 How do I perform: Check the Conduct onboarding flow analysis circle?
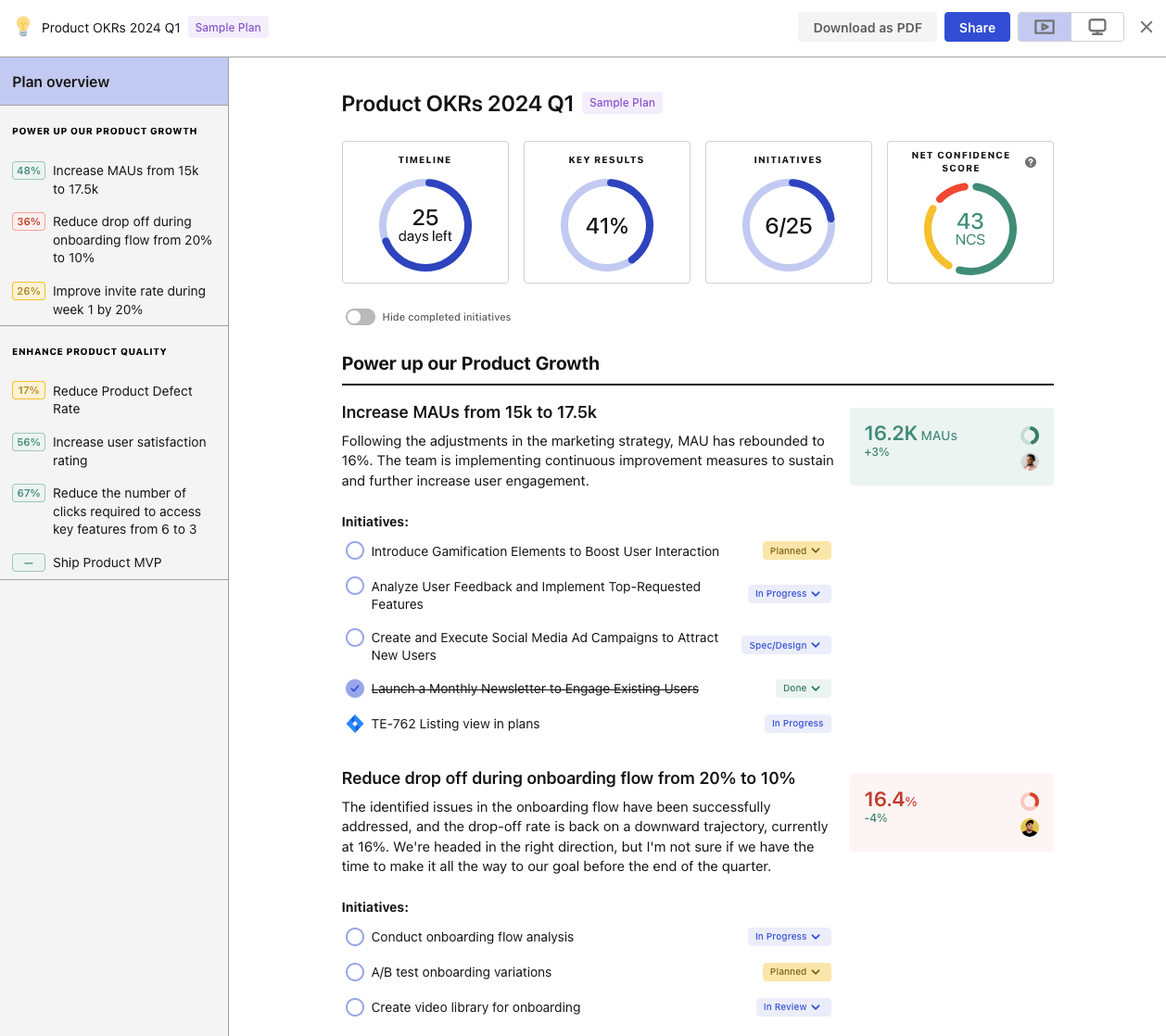pos(354,937)
